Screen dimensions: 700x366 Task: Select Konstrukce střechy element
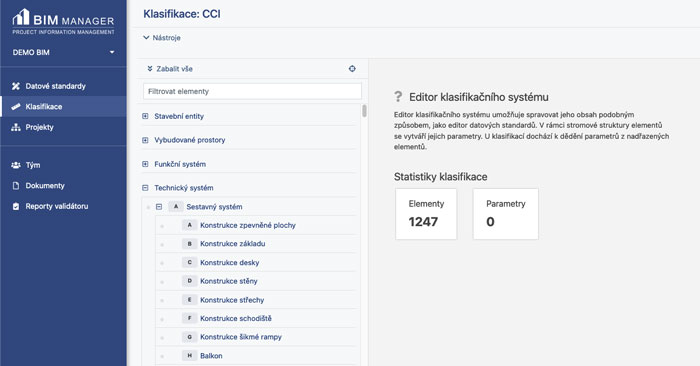256,299
